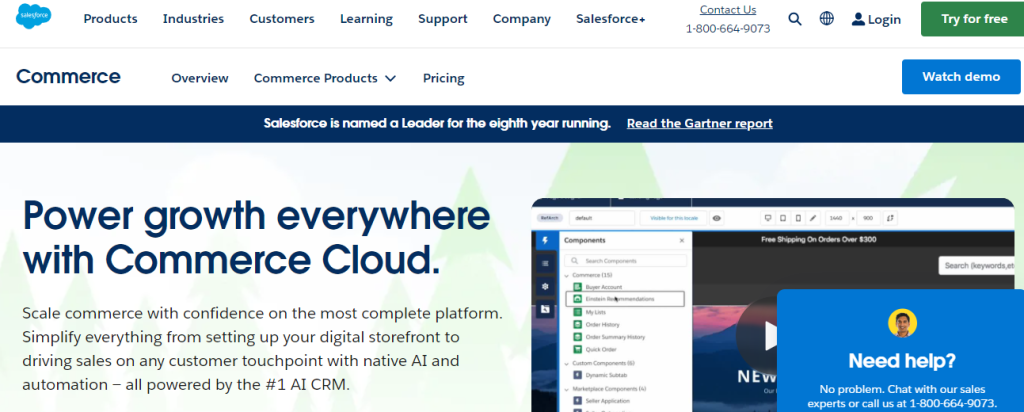This screenshot has width=1024, height=412.
Task: Click the Commerce section title
Action: pyautogui.click(x=69, y=76)
